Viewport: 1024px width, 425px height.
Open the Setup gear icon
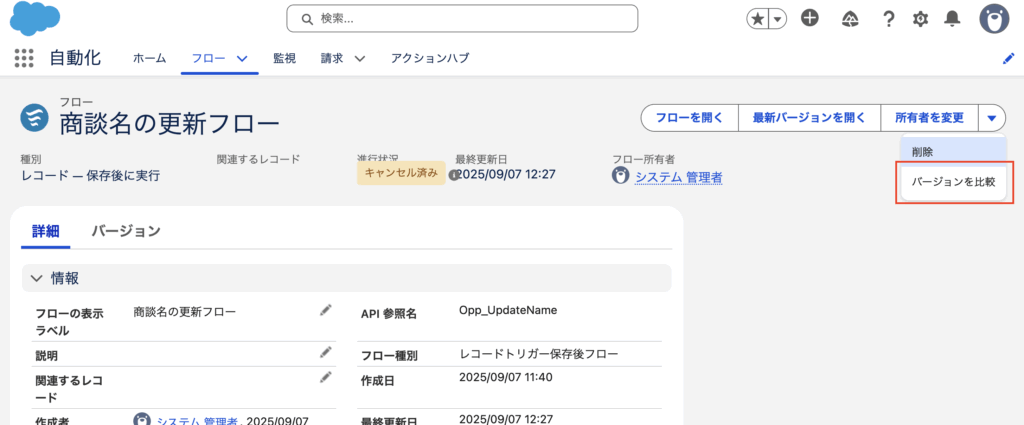pos(920,19)
